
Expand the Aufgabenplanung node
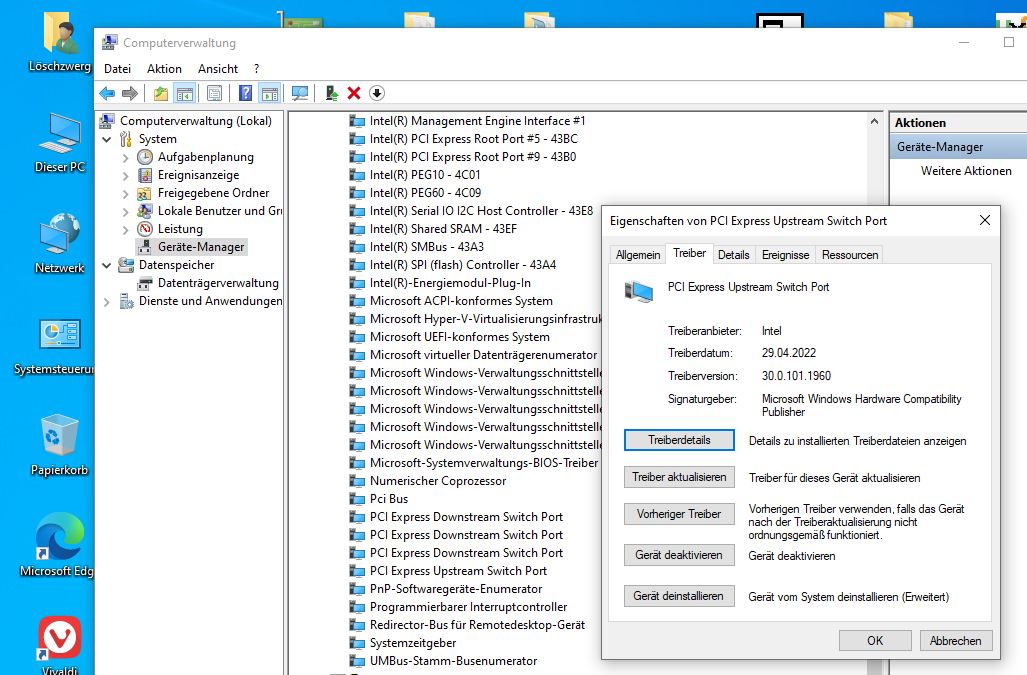(125, 158)
